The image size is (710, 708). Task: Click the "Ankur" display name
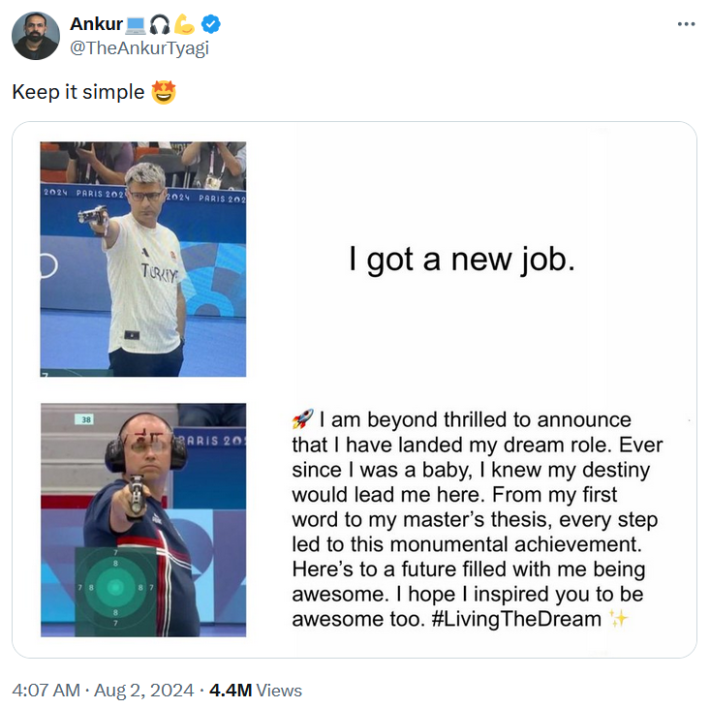pyautogui.click(x=96, y=24)
